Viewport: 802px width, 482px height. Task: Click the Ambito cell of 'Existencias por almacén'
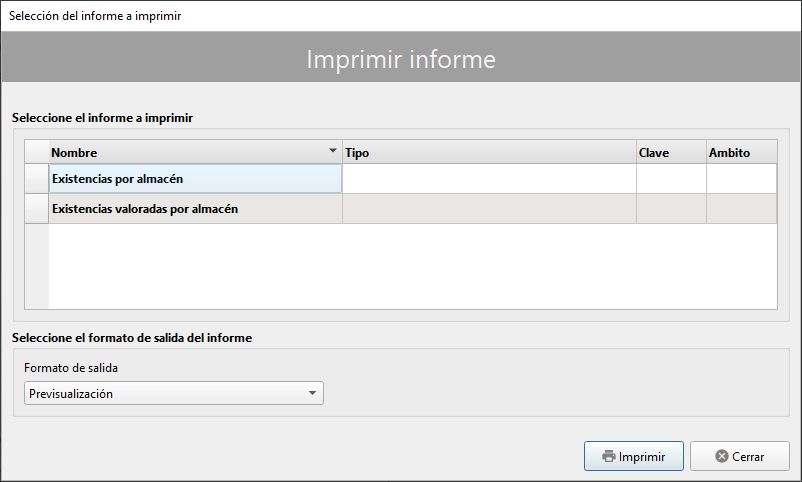740,179
